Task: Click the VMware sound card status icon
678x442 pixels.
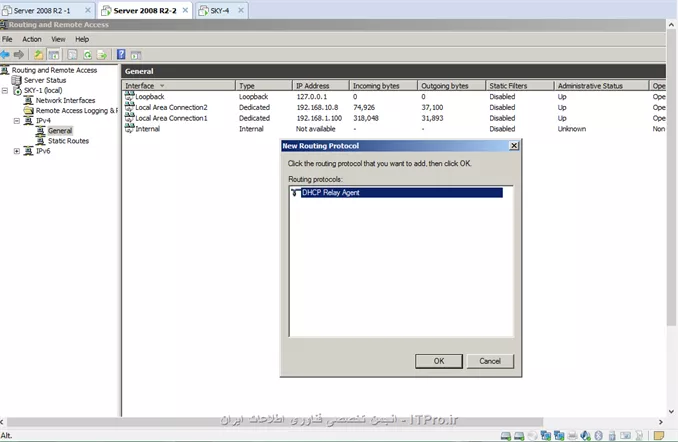Action: [x=585, y=436]
